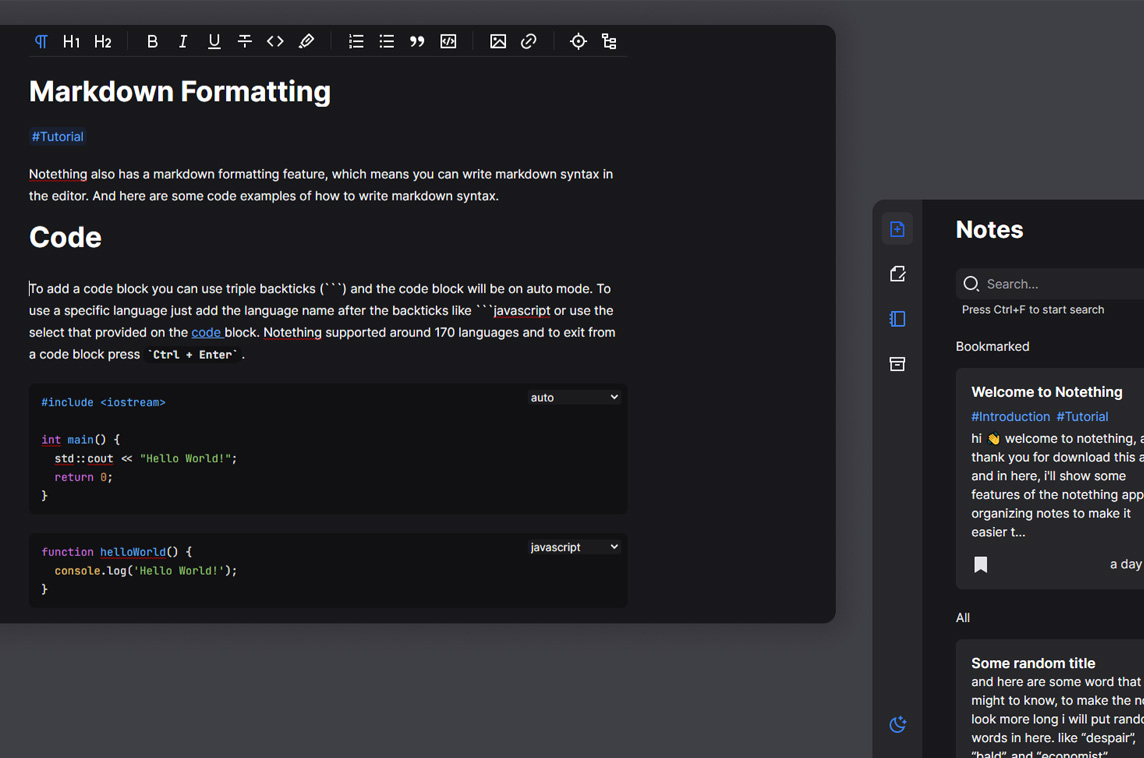Toggle dark mode moon icon
The width and height of the screenshot is (1144, 758).
(897, 724)
